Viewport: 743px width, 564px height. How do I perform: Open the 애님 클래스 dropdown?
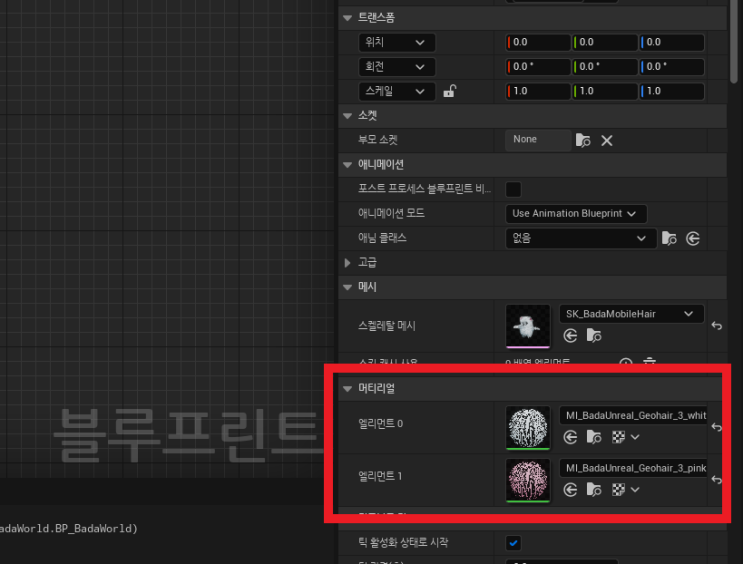(581, 238)
